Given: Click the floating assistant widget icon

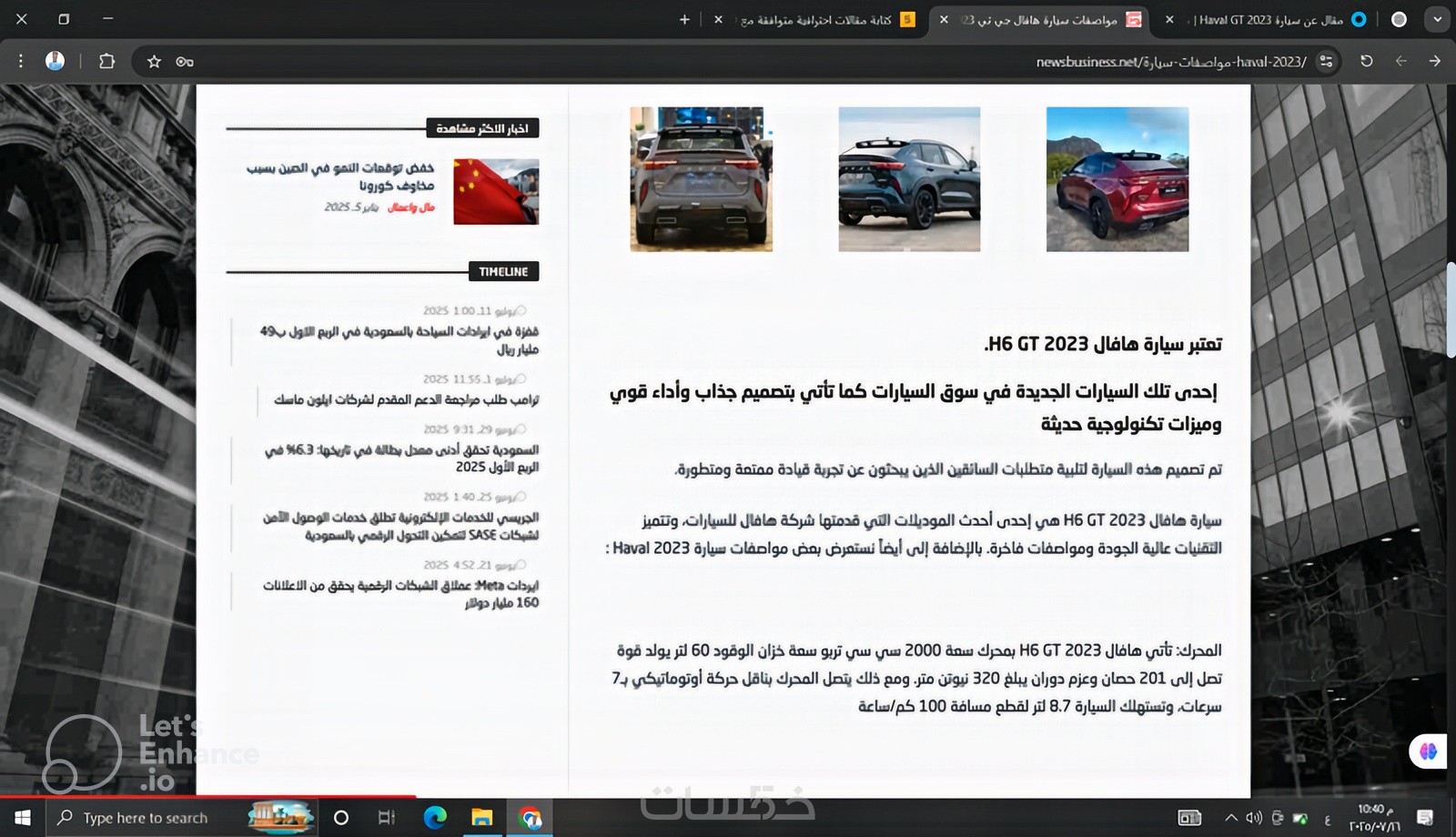Looking at the screenshot, I should click(x=1428, y=751).
